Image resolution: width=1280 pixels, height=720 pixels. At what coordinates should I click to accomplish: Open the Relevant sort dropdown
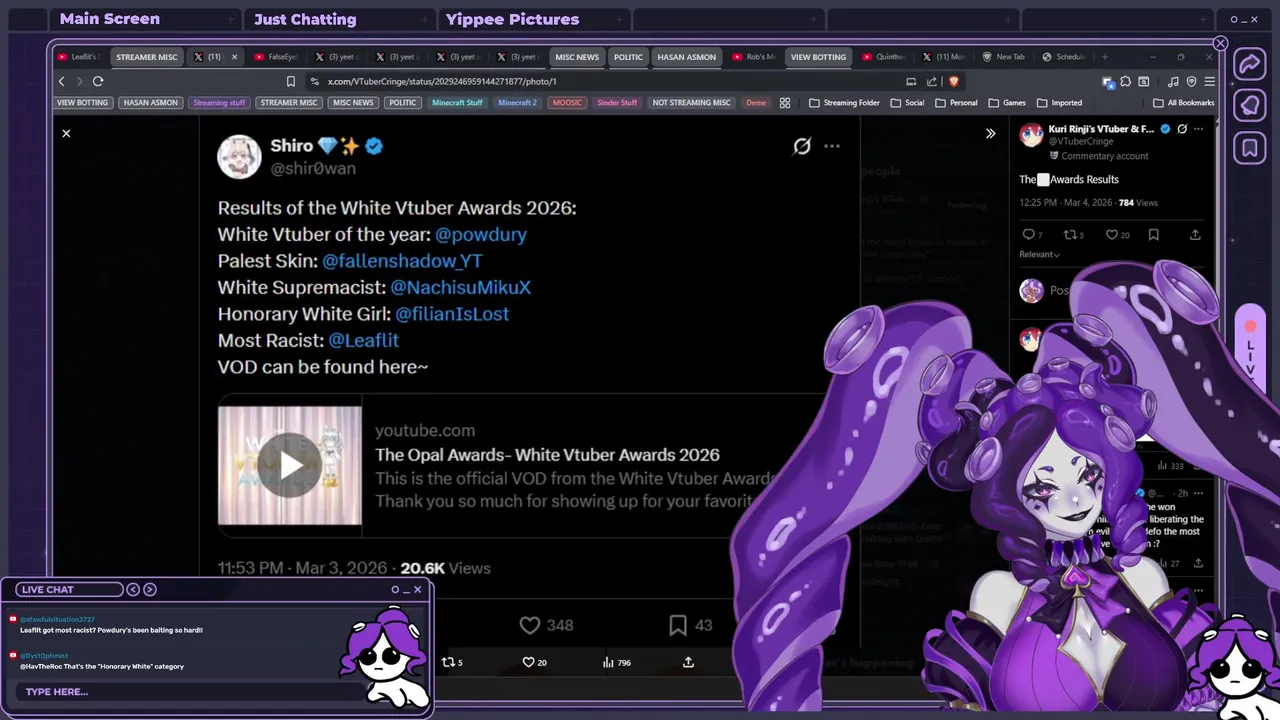coord(1040,254)
